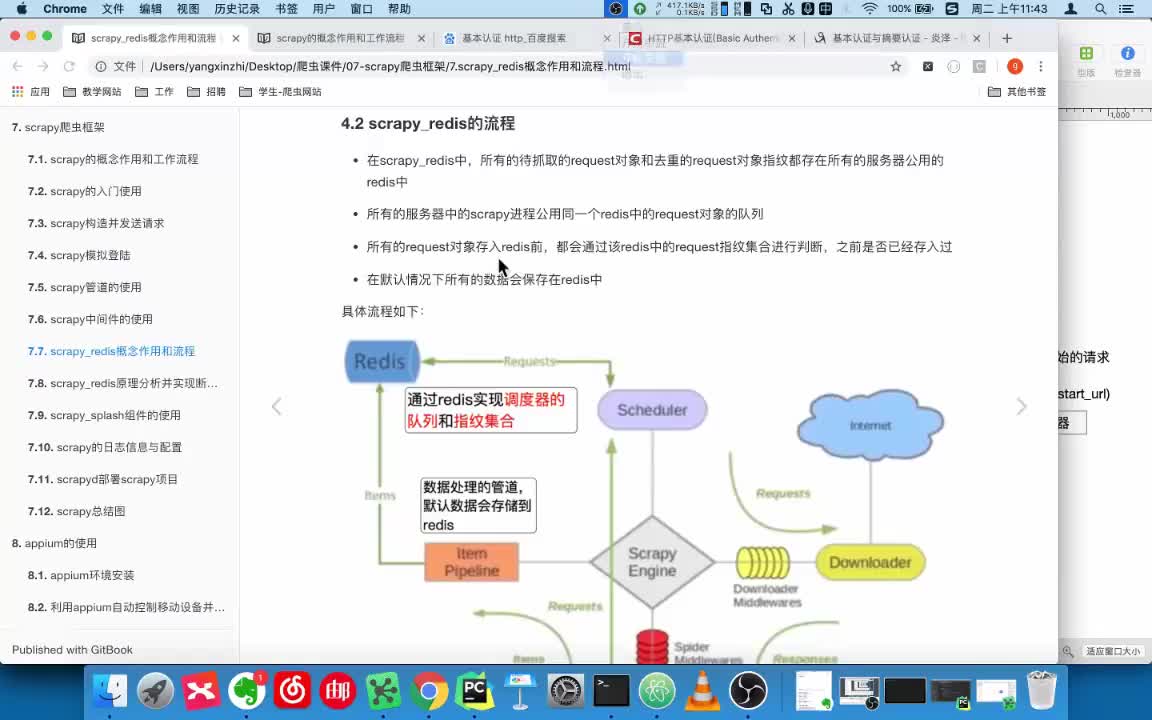
Task: Open the orange user profile avatar
Action: [1015, 66]
